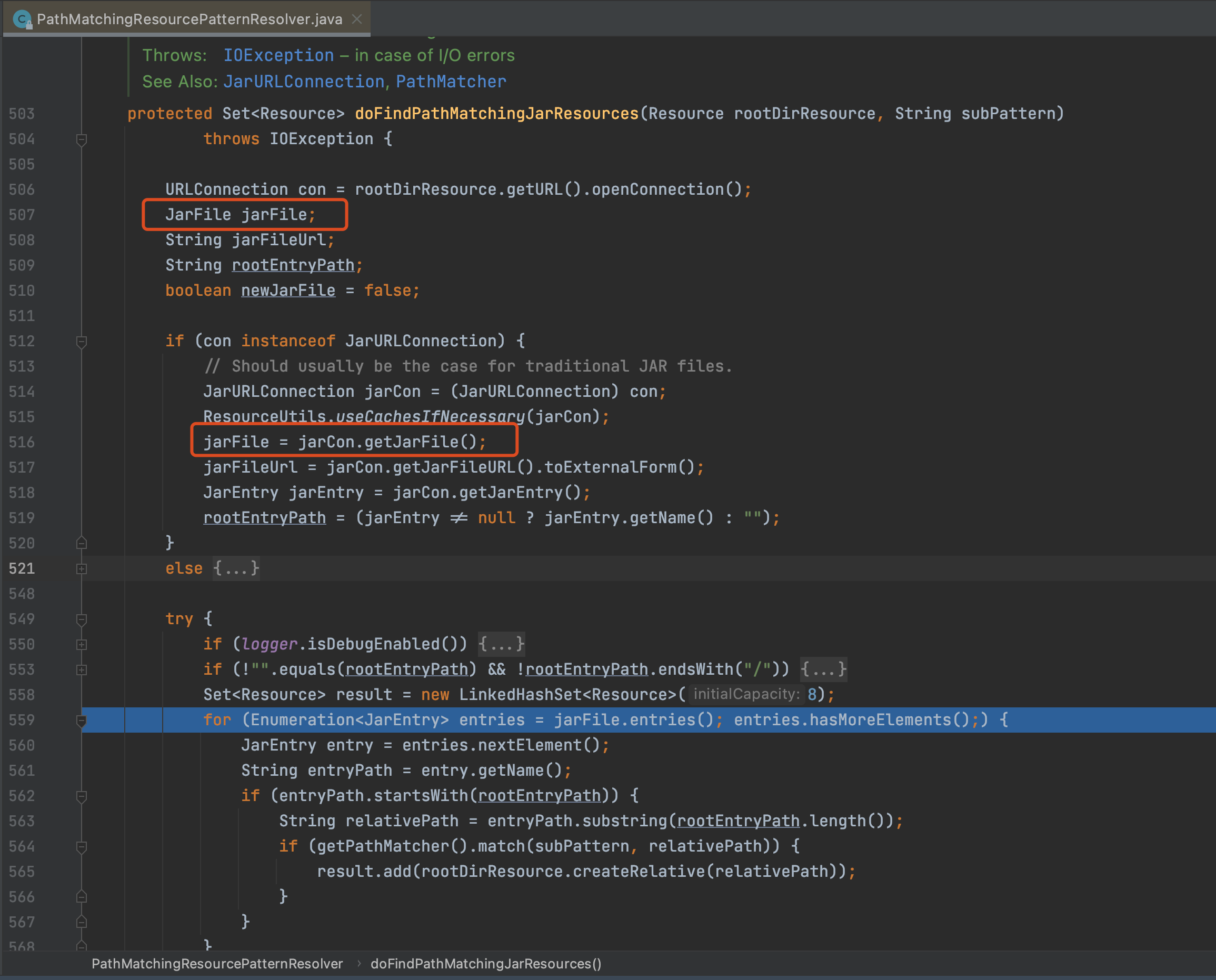
Task: Open the JarURLConnection See Also link
Action: pos(304,81)
